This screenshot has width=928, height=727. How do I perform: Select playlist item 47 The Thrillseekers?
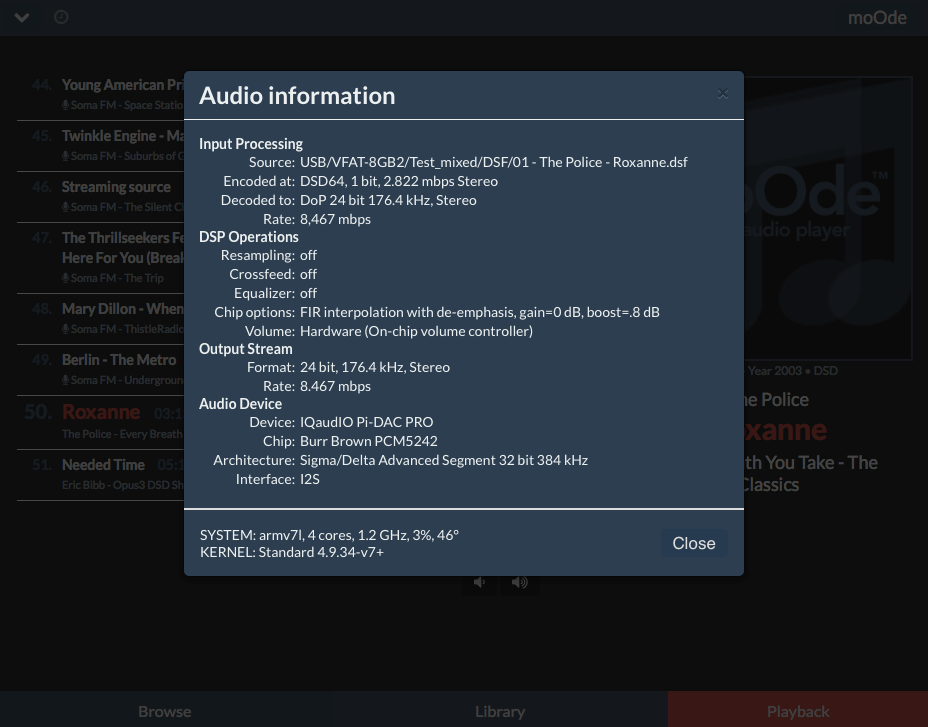pyautogui.click(x=101, y=258)
